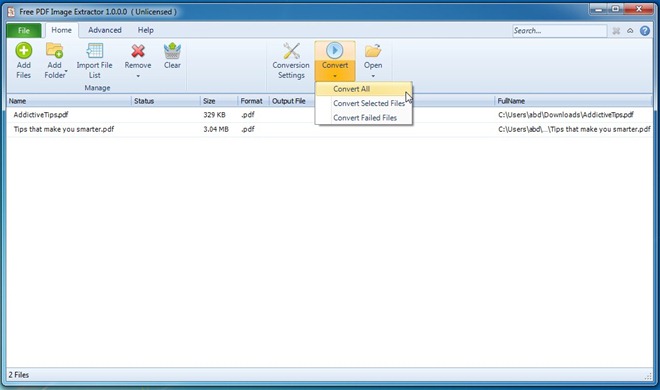Collapse the Convert dropdown arrow
The image size is (660, 390).
[x=335, y=76]
